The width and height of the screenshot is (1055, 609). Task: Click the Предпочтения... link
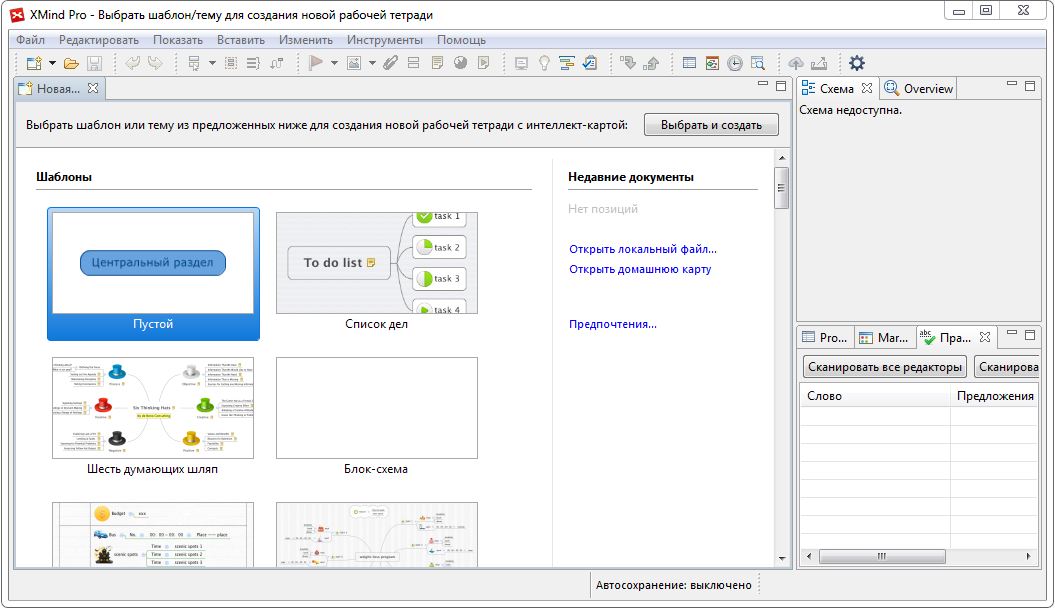pos(613,324)
